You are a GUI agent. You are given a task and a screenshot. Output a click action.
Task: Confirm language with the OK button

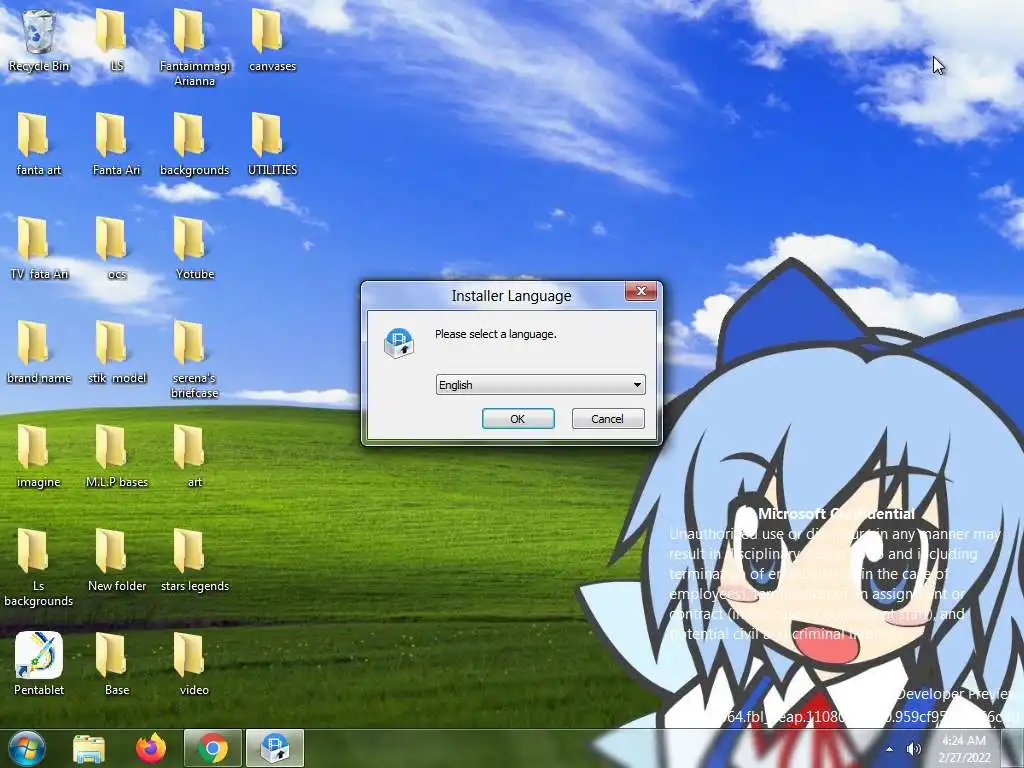point(518,419)
